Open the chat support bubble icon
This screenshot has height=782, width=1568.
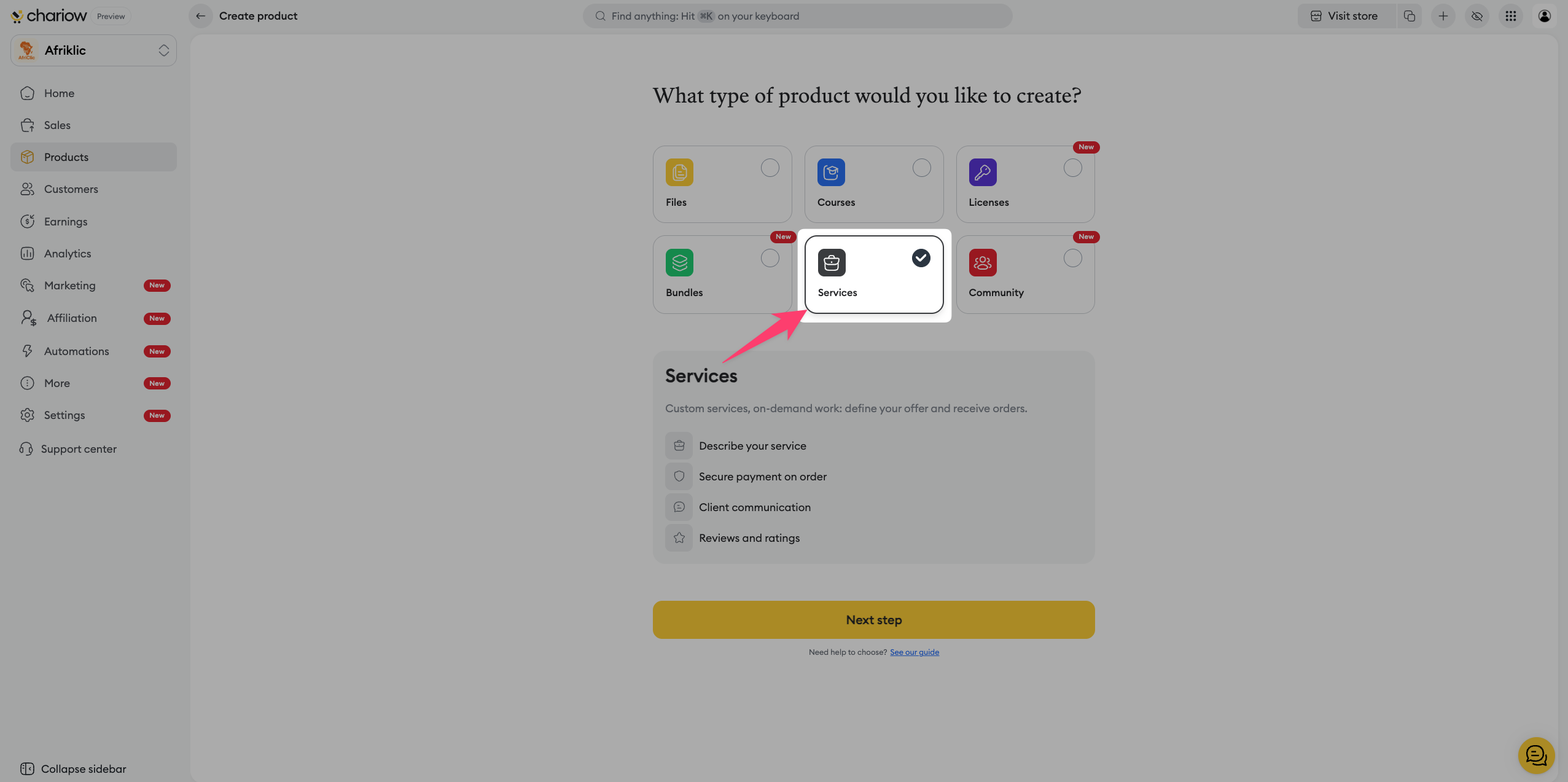tap(1536, 755)
